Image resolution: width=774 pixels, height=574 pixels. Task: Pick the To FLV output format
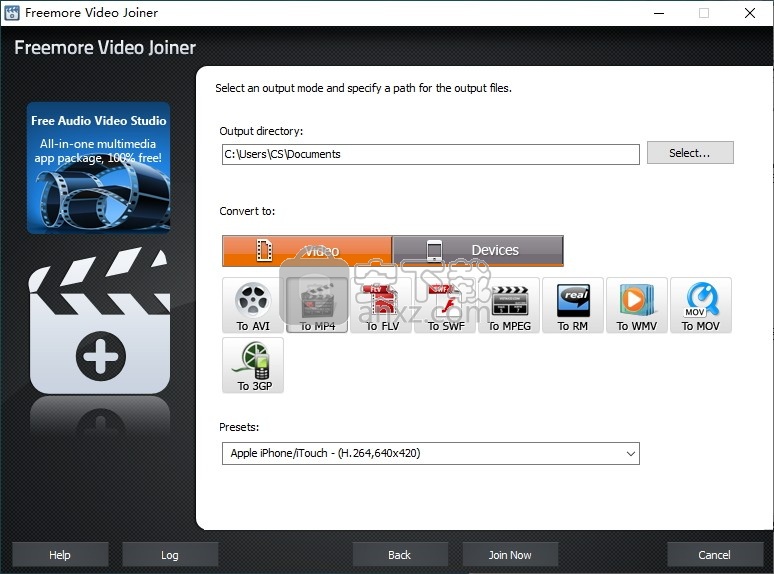coord(381,306)
